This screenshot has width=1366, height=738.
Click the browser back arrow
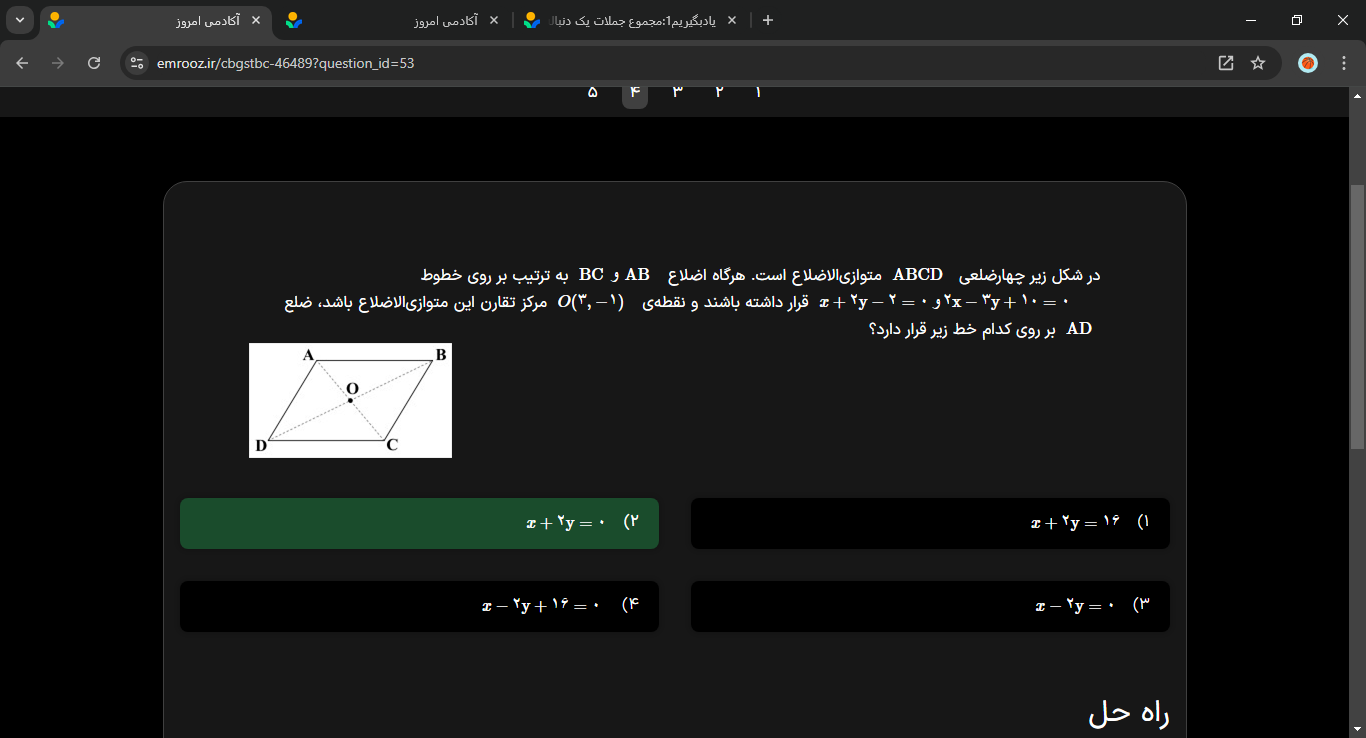tap(22, 63)
